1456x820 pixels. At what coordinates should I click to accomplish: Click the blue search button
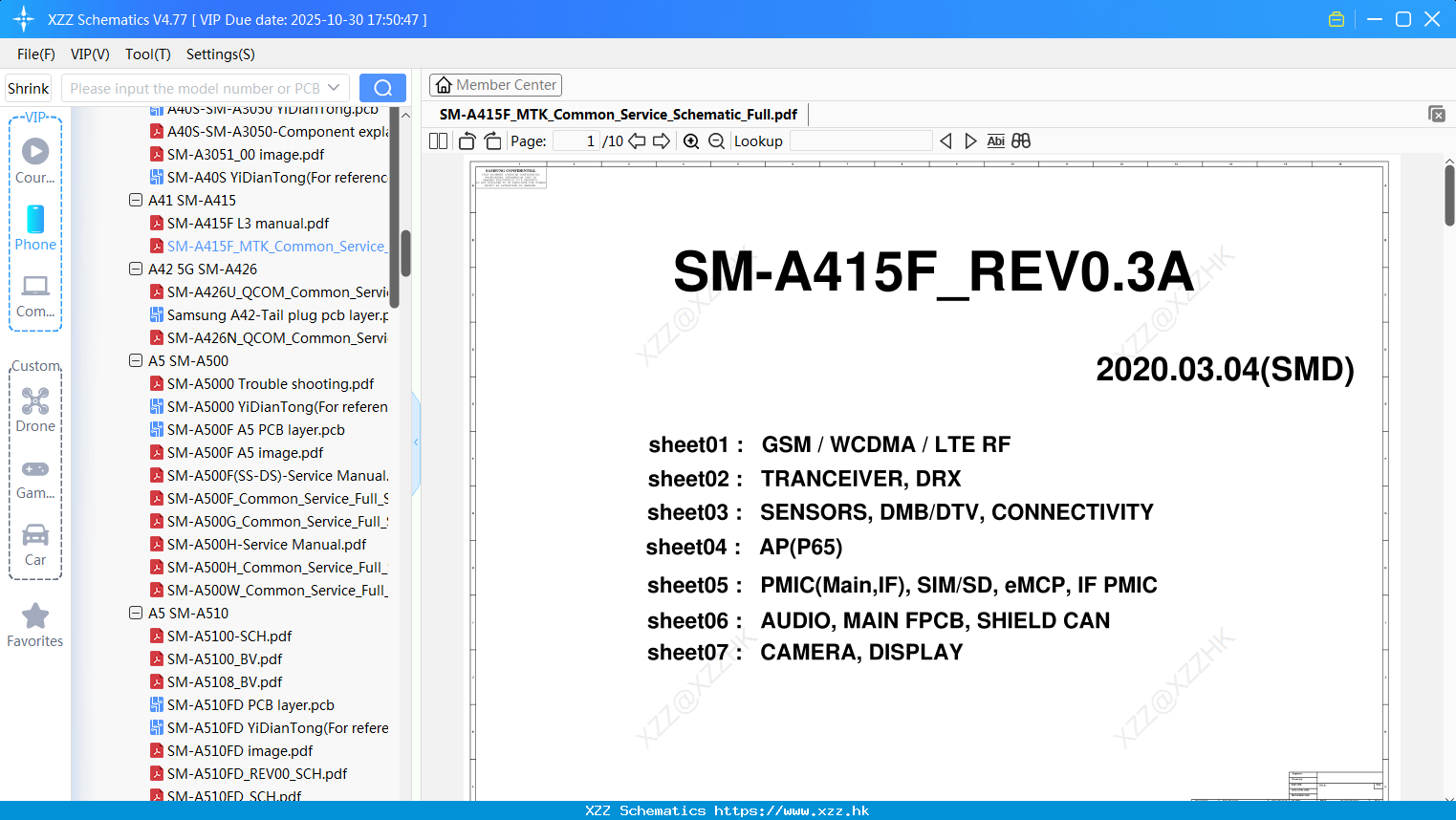click(382, 88)
